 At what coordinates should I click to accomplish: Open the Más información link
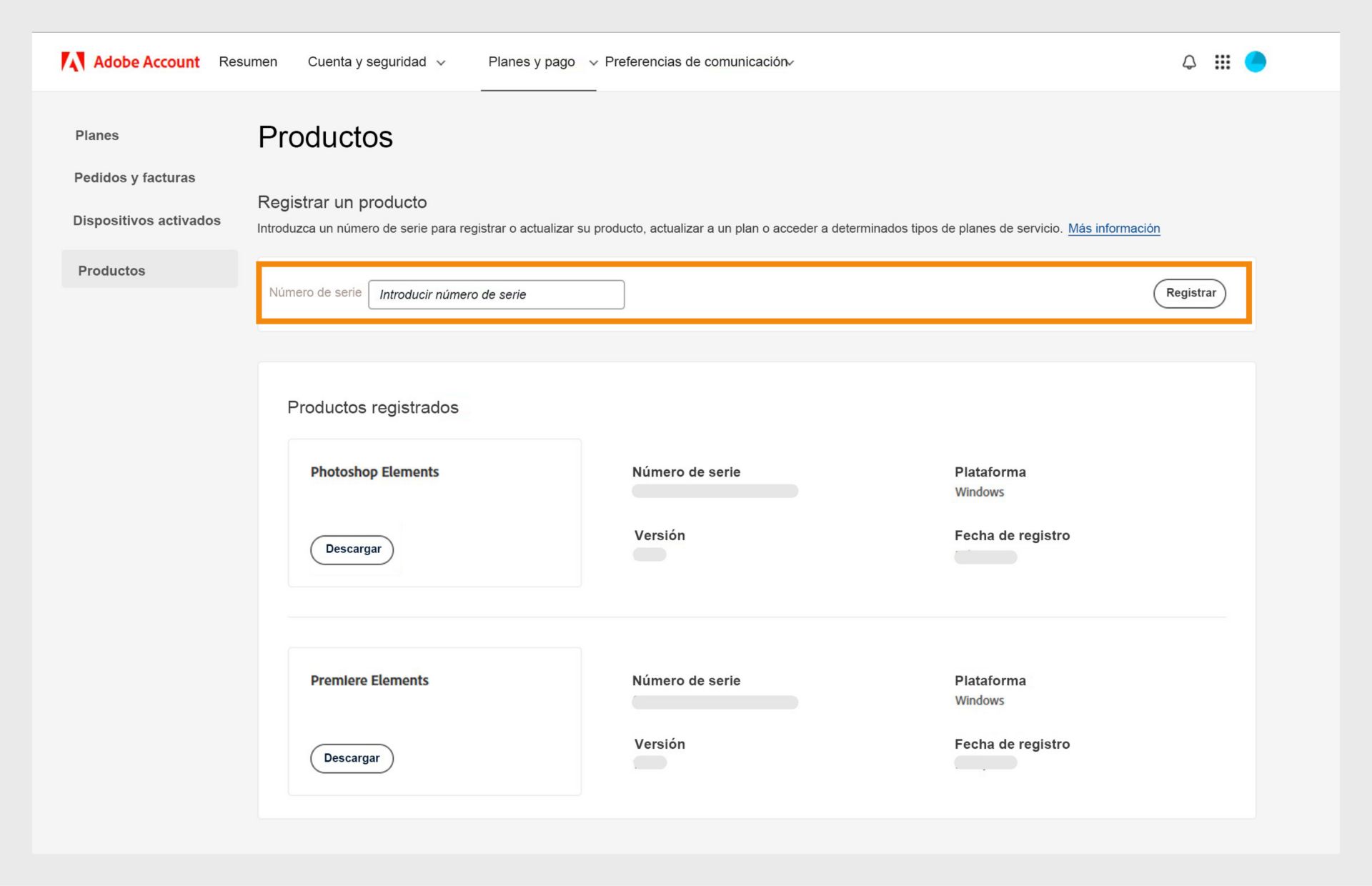(x=1114, y=228)
